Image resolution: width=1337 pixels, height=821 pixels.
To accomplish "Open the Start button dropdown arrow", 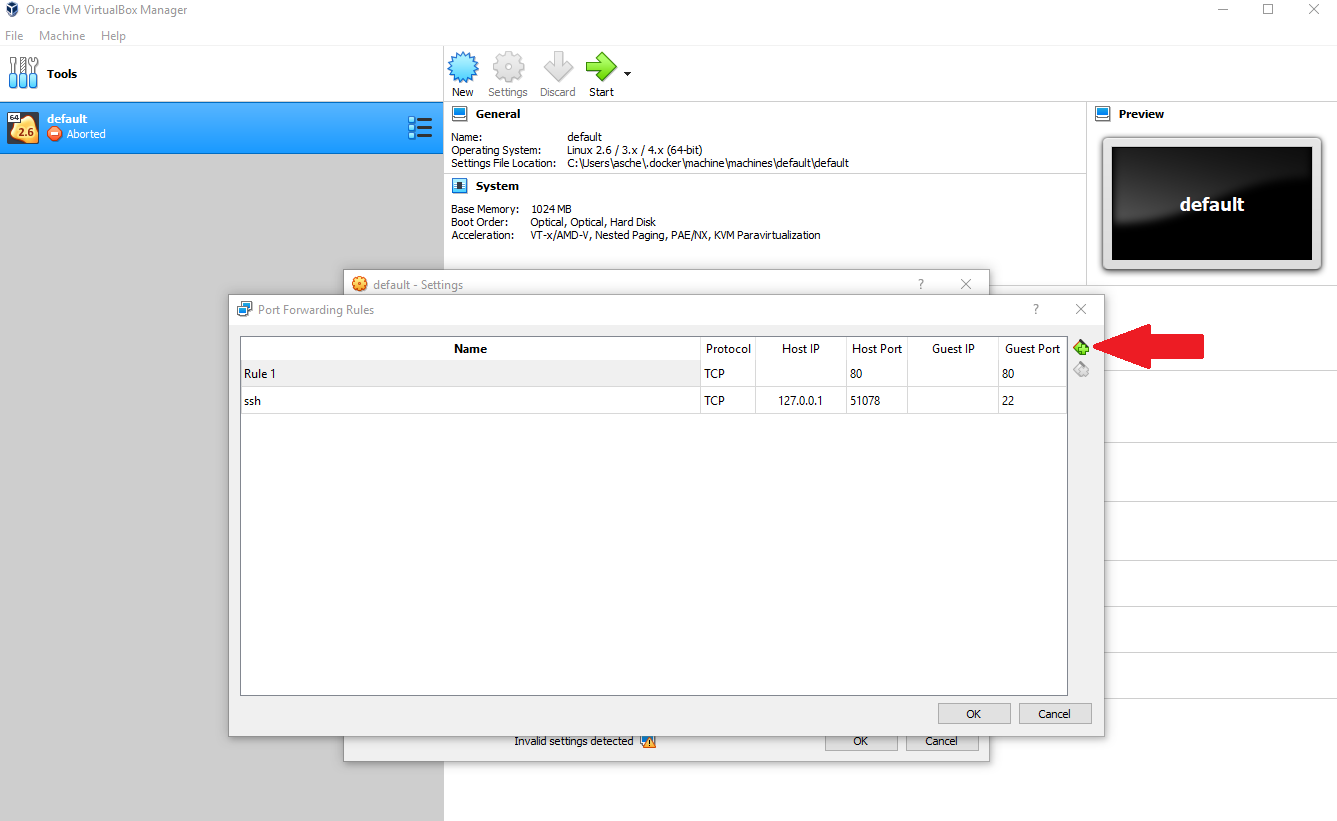I will point(627,74).
